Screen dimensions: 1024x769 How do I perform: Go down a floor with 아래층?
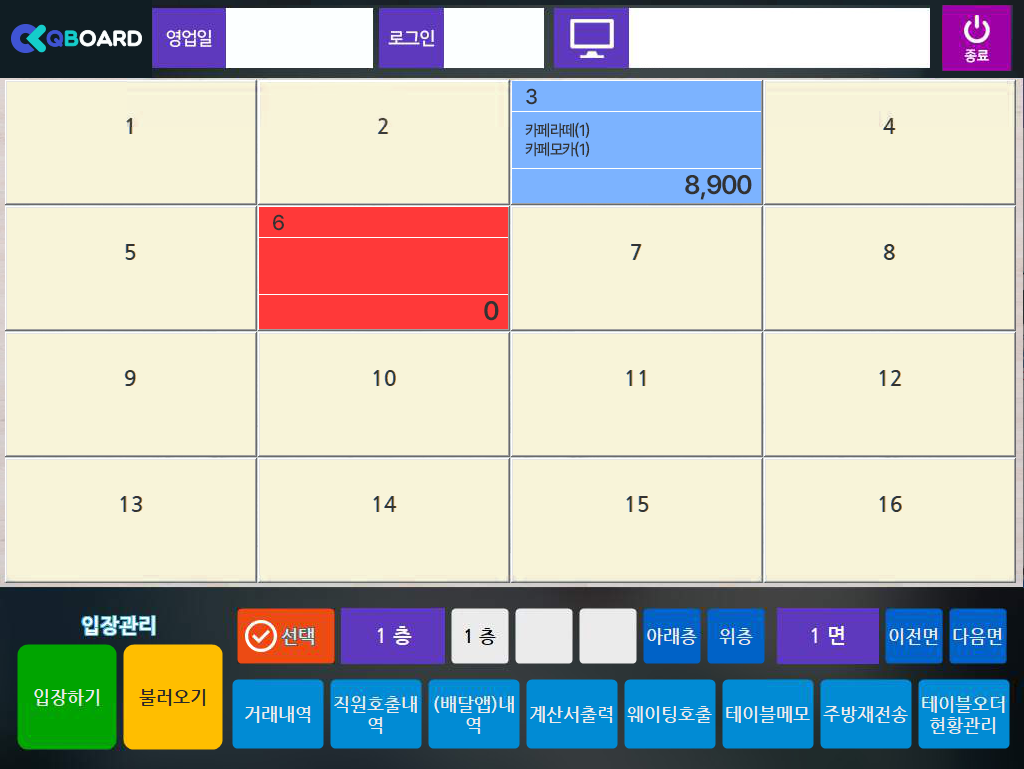click(671, 636)
